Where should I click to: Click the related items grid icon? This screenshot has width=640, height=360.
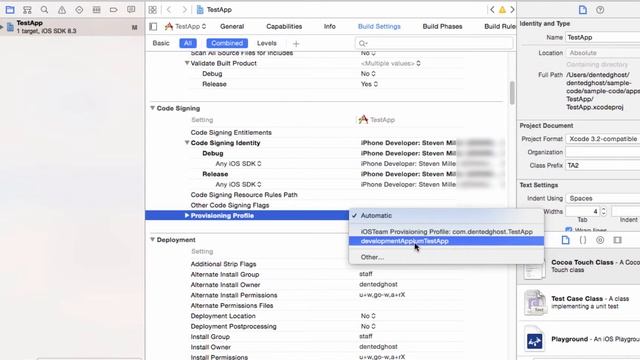(x=152, y=10)
